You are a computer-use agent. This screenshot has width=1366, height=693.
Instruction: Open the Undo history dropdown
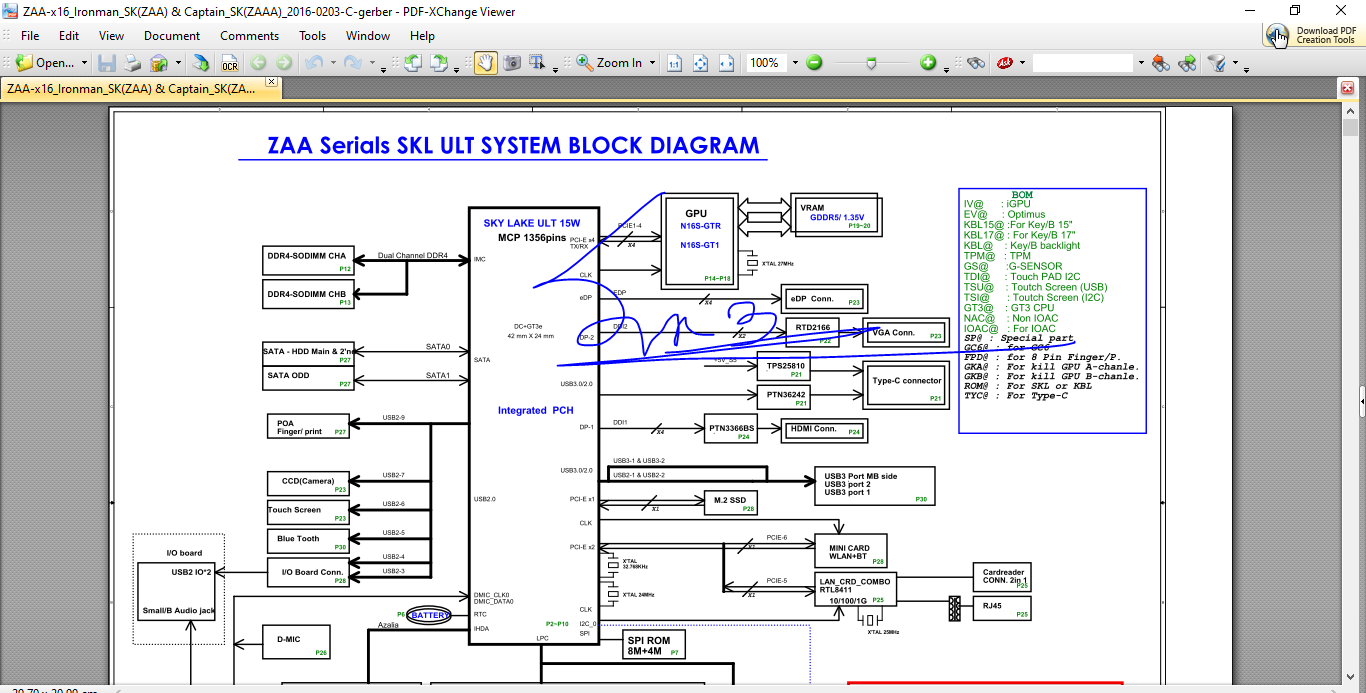(x=332, y=63)
